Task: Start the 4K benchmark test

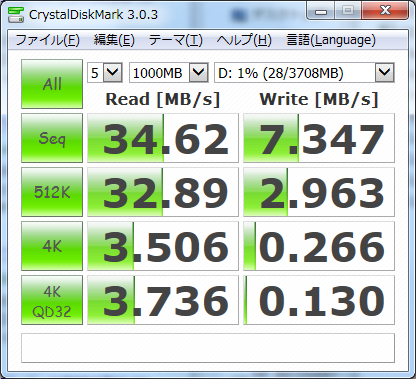Action: pos(52,246)
